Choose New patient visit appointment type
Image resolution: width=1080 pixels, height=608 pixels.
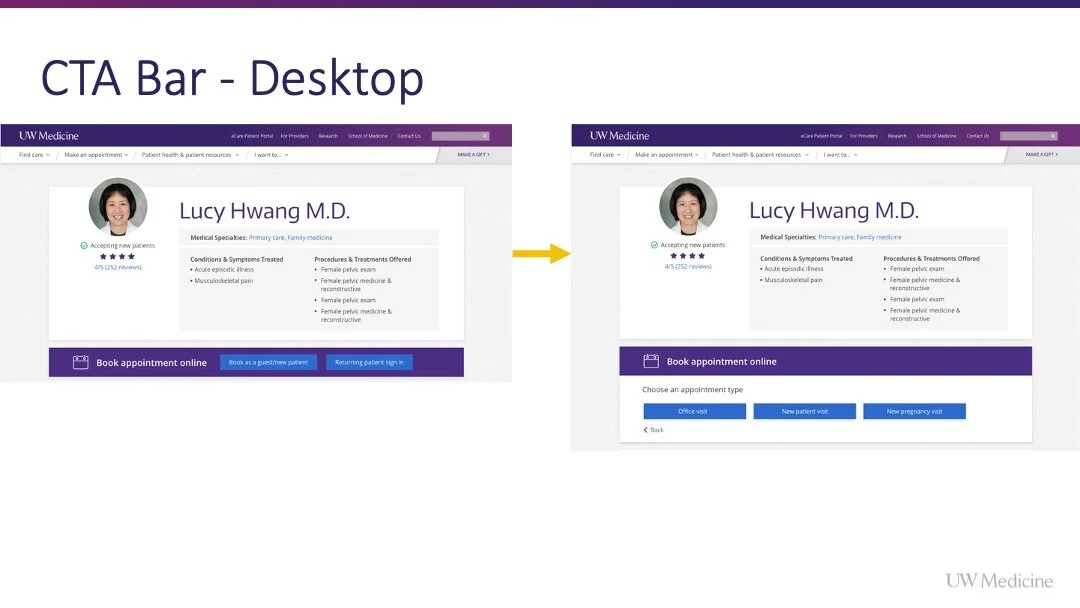804,411
